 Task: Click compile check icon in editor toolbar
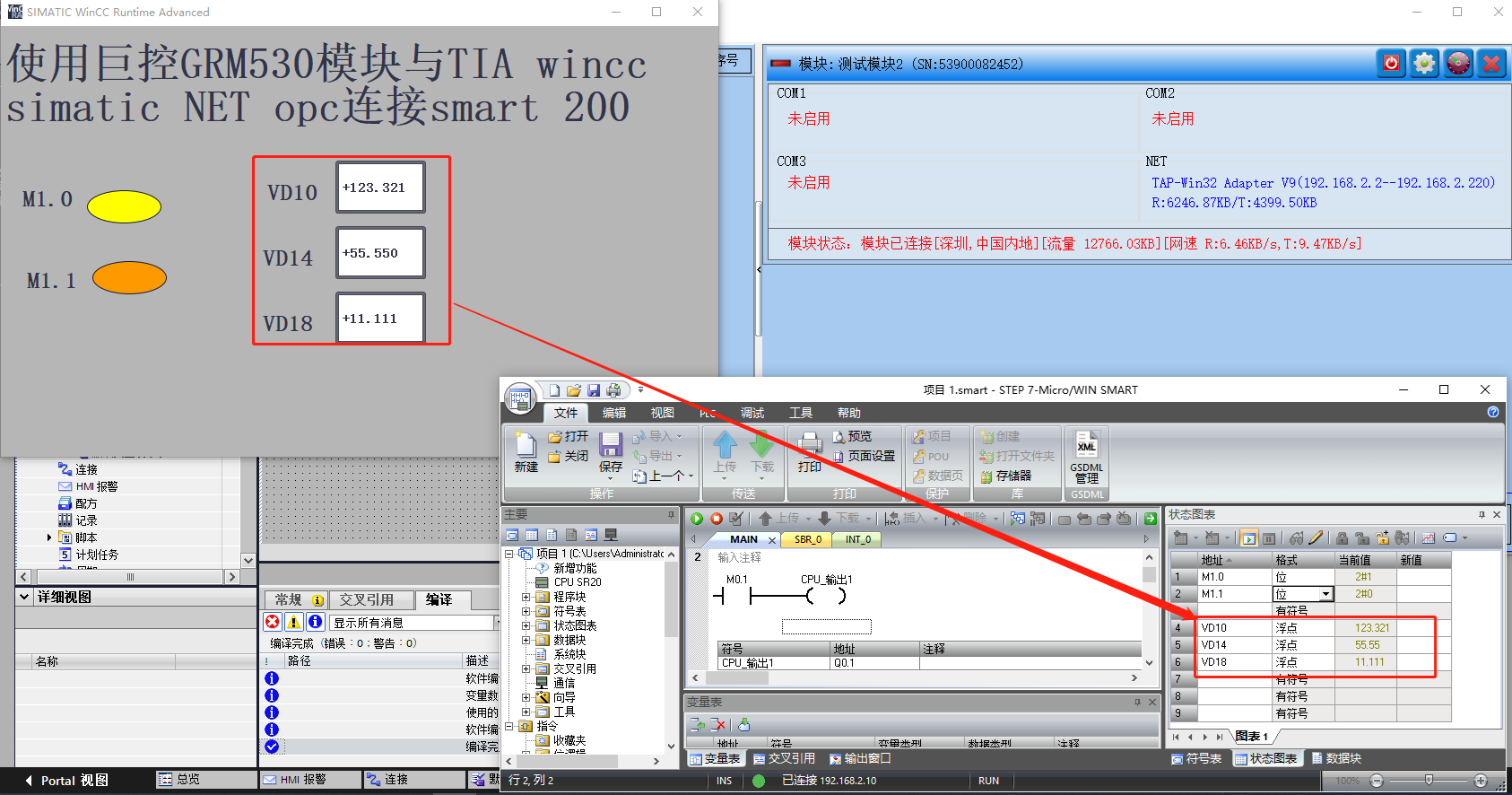(x=736, y=519)
